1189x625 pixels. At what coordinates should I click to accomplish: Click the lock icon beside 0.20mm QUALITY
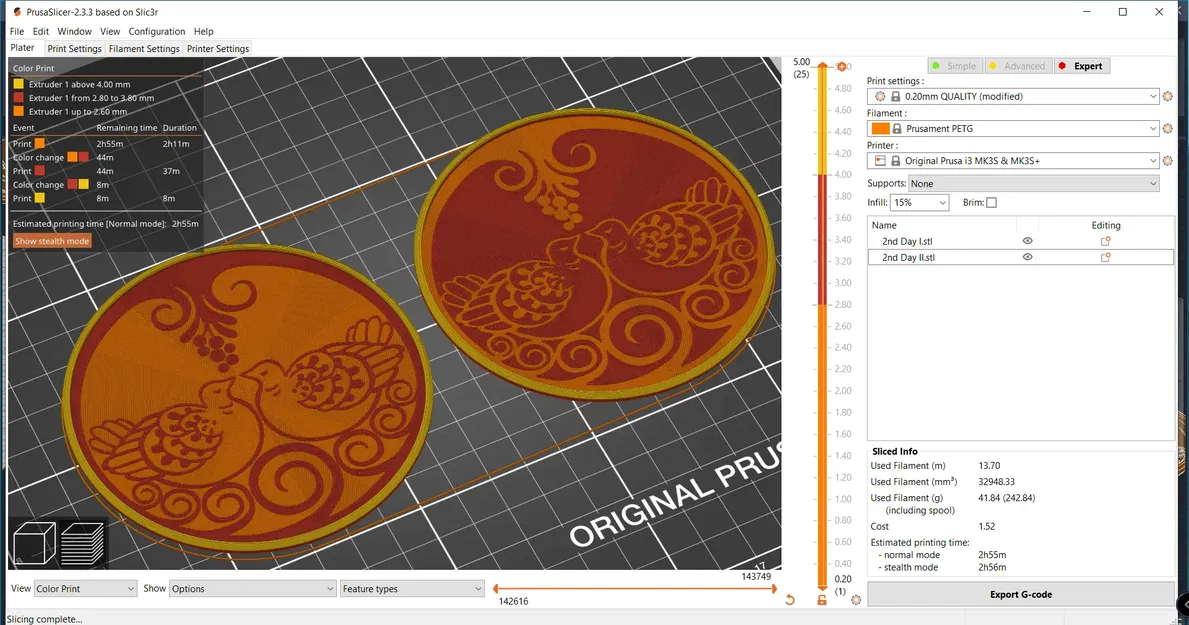click(896, 96)
